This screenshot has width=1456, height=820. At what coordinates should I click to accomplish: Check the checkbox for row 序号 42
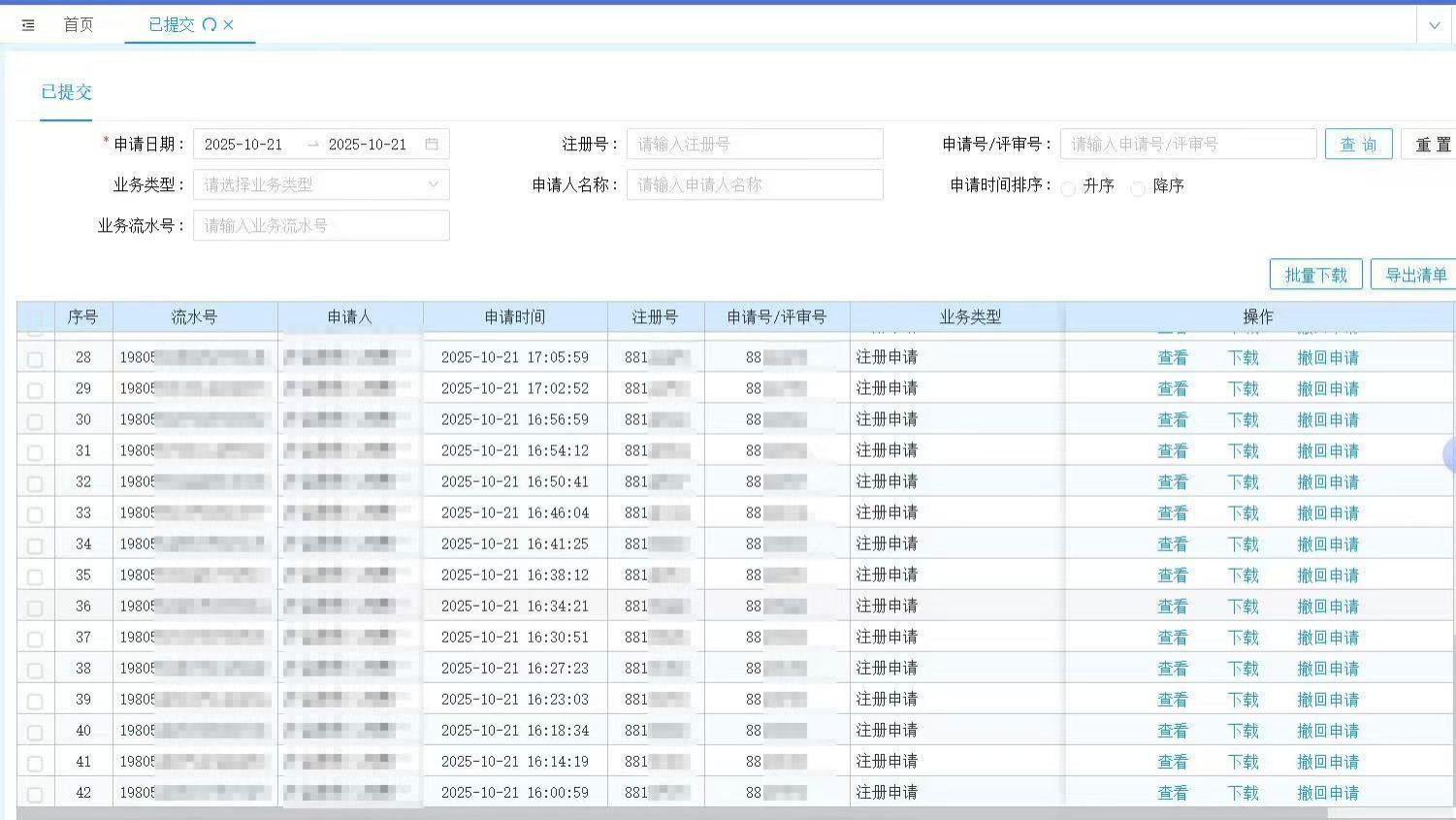pyautogui.click(x=35, y=792)
